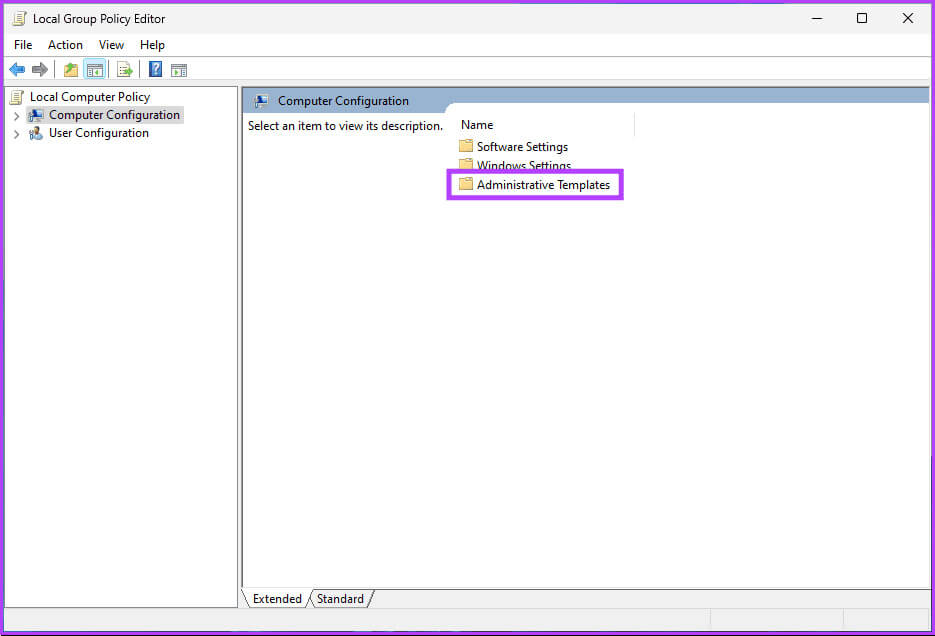Click the User Configuration tree node icon
The width and height of the screenshot is (935, 636).
click(36, 133)
